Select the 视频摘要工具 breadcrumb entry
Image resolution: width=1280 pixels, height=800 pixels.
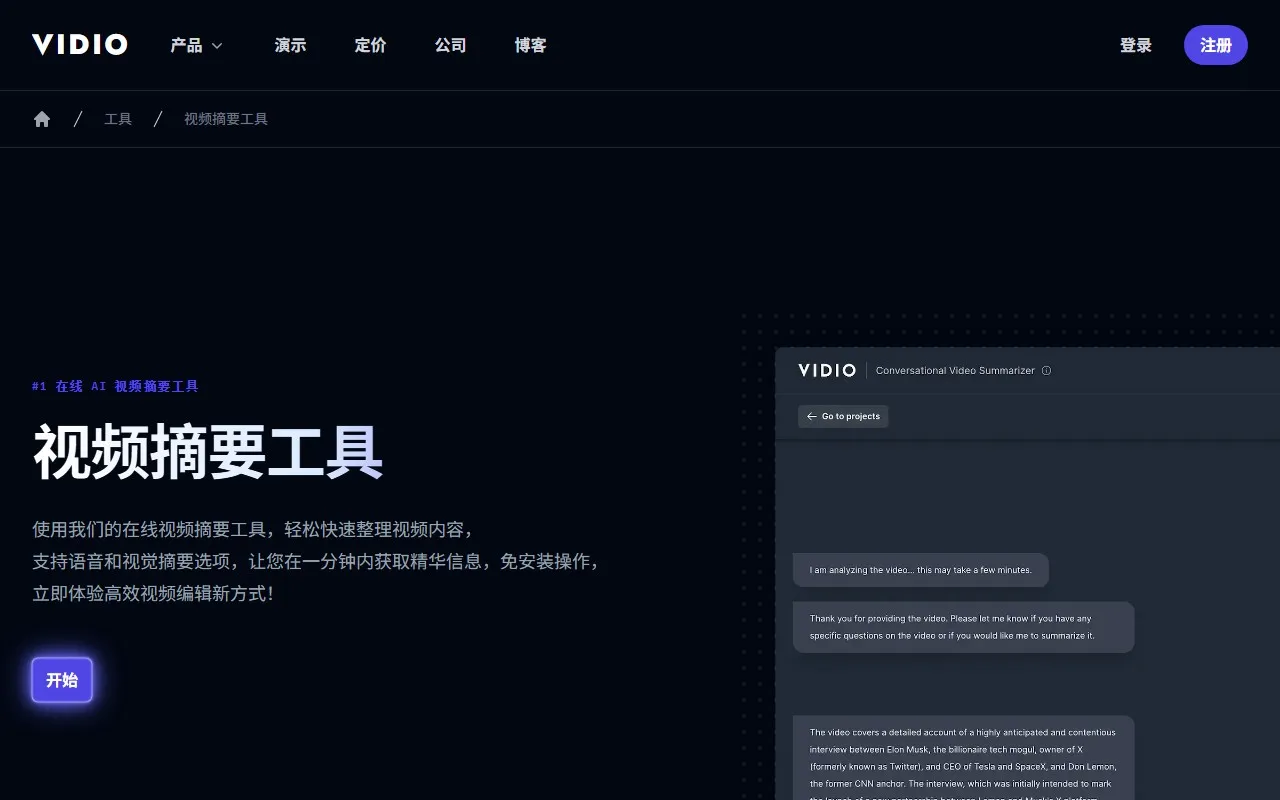point(225,118)
